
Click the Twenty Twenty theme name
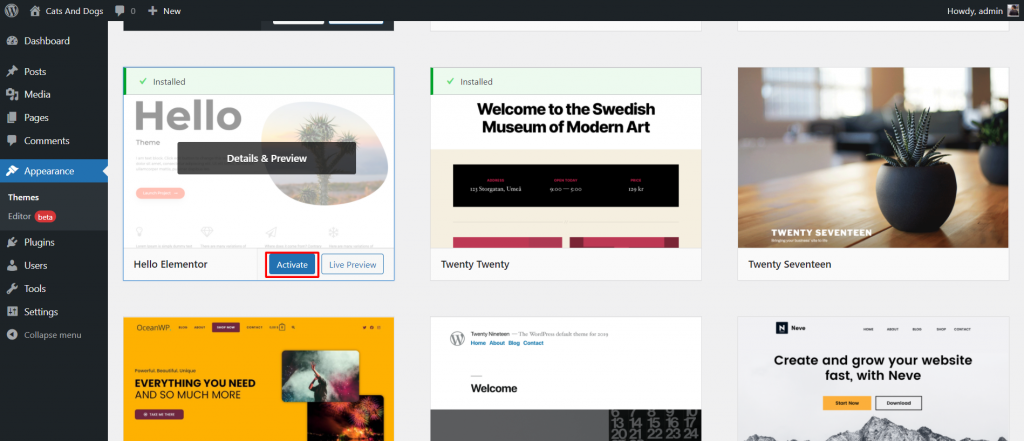(475, 265)
